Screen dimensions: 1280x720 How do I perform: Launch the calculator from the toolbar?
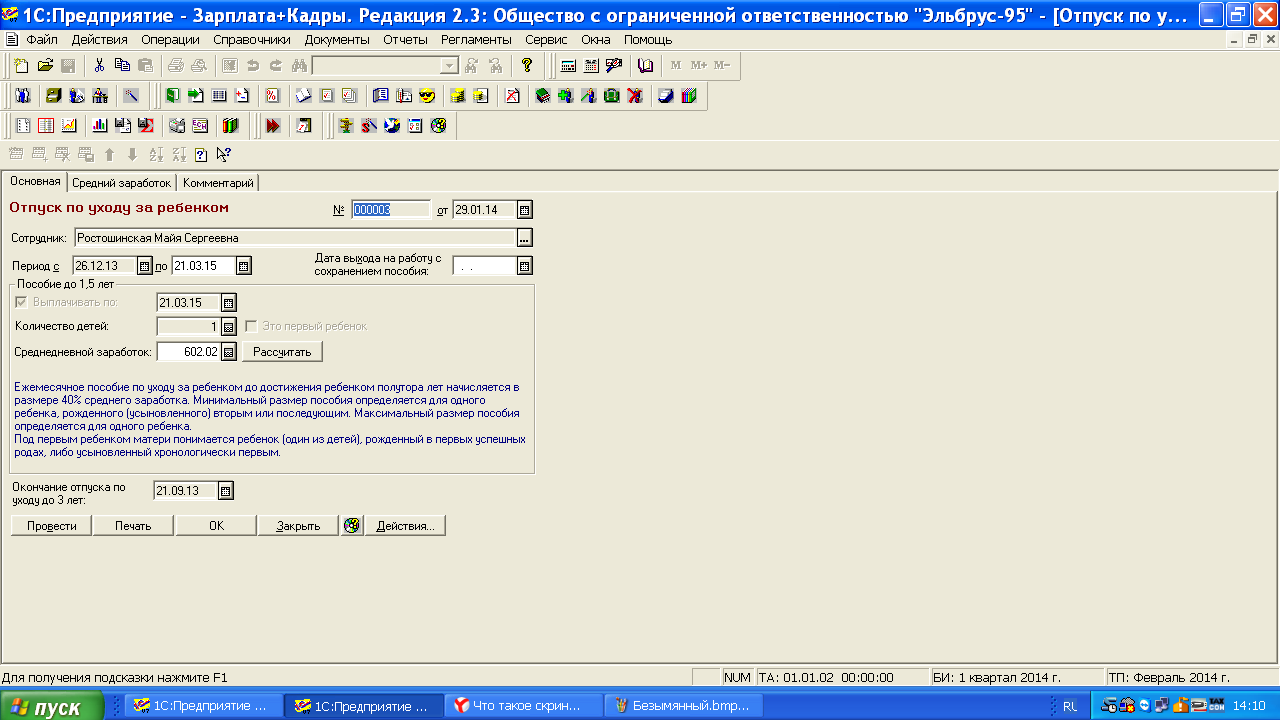(x=568, y=66)
